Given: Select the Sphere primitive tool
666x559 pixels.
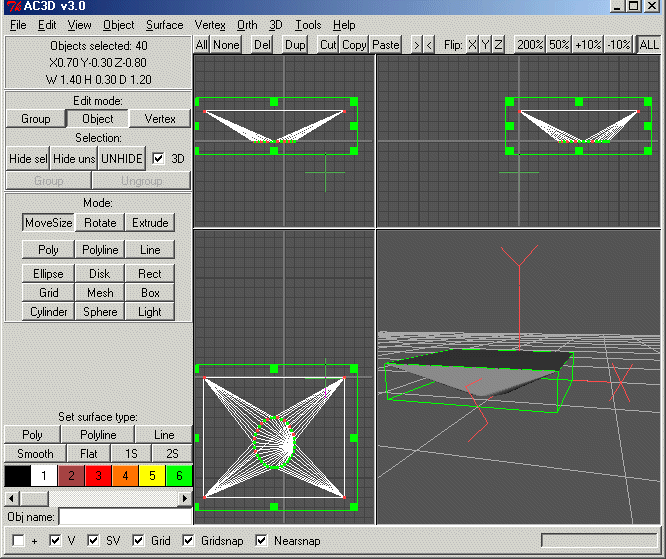Looking at the screenshot, I should [100, 312].
